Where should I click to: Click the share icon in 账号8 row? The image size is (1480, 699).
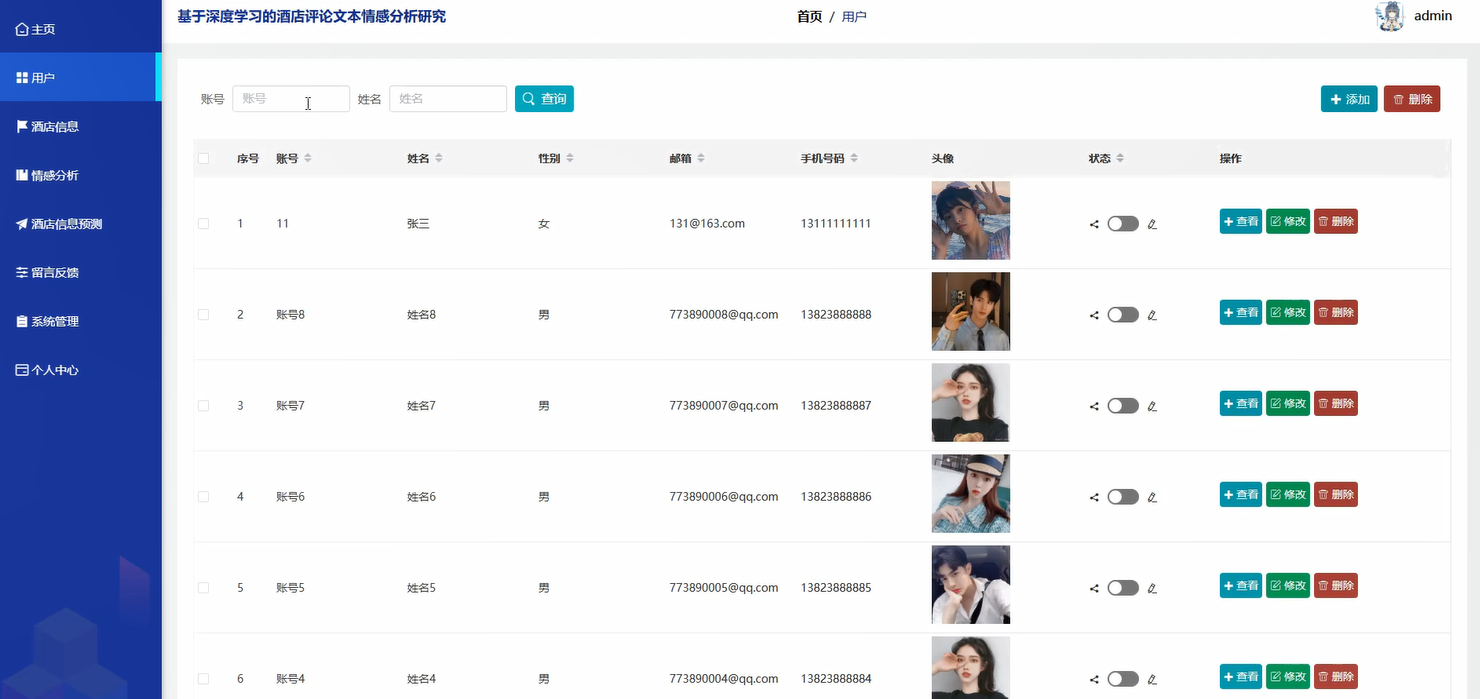coord(1094,315)
